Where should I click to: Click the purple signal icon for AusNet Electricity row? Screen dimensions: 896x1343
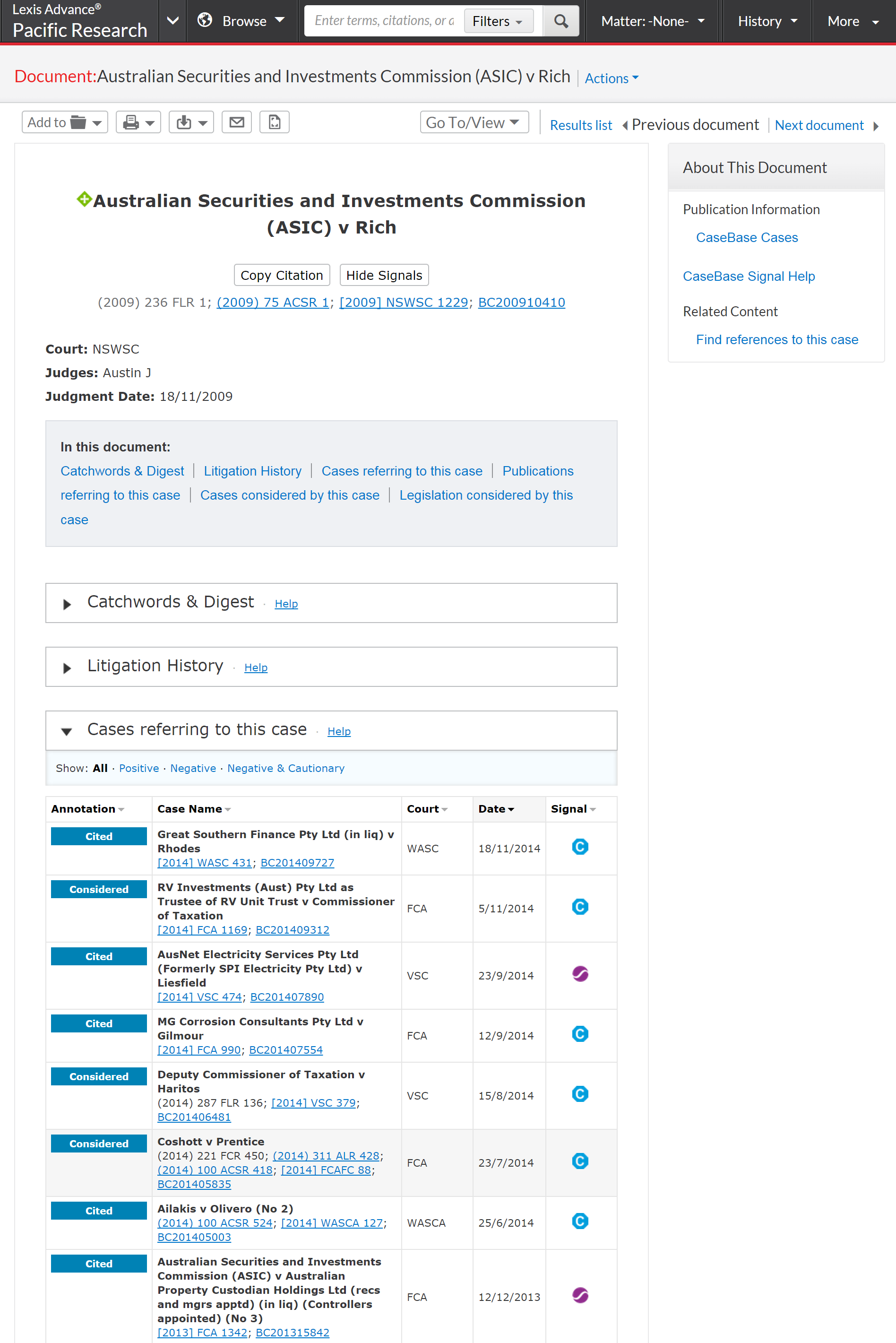(x=580, y=974)
